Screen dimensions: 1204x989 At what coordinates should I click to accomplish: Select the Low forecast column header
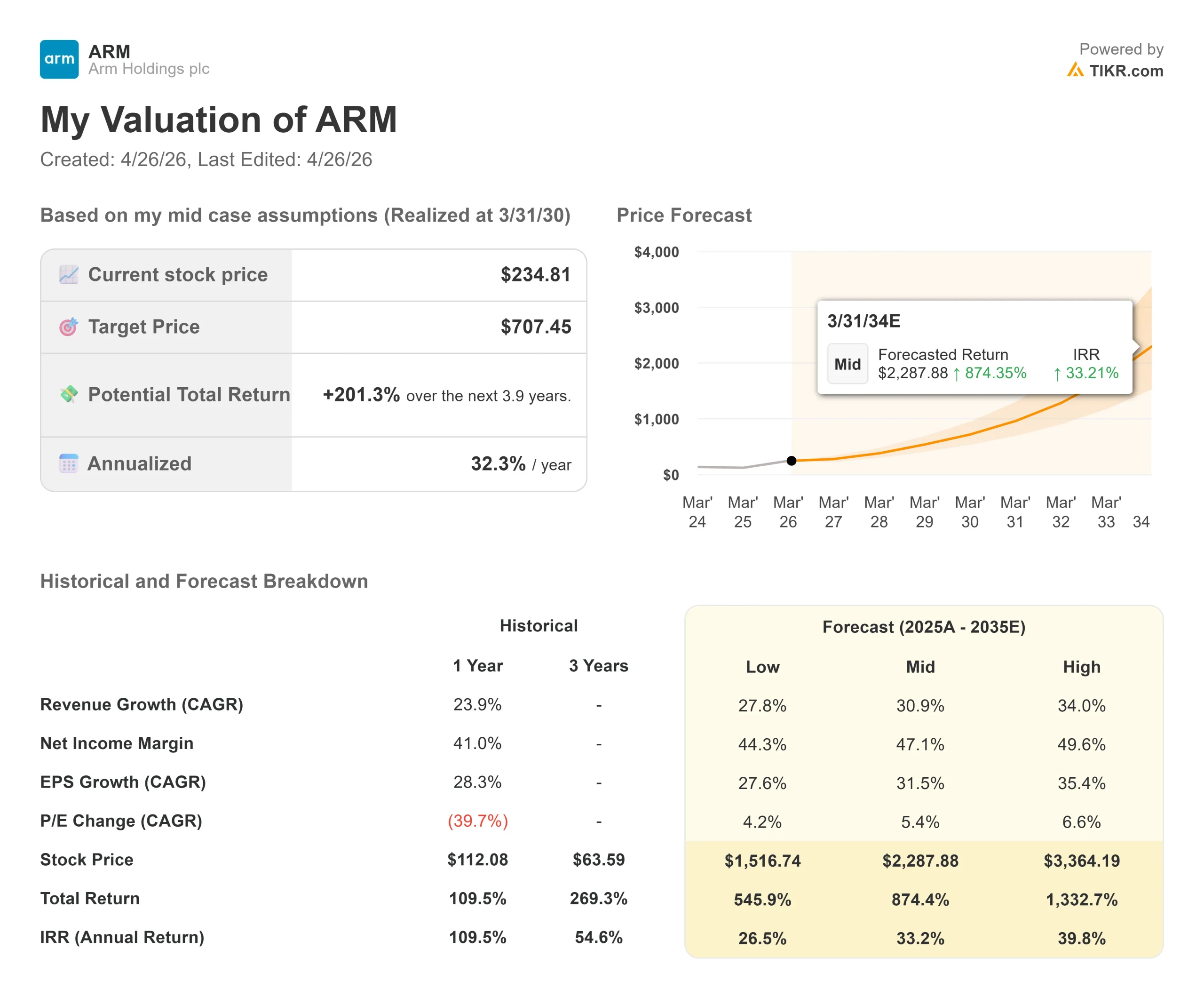click(x=762, y=667)
